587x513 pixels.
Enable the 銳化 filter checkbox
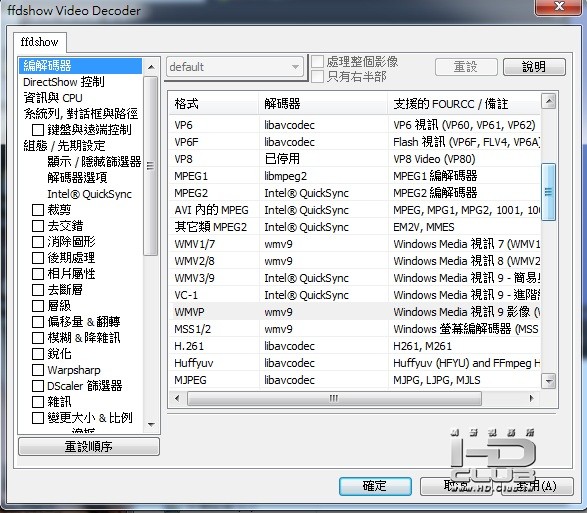click(38, 354)
